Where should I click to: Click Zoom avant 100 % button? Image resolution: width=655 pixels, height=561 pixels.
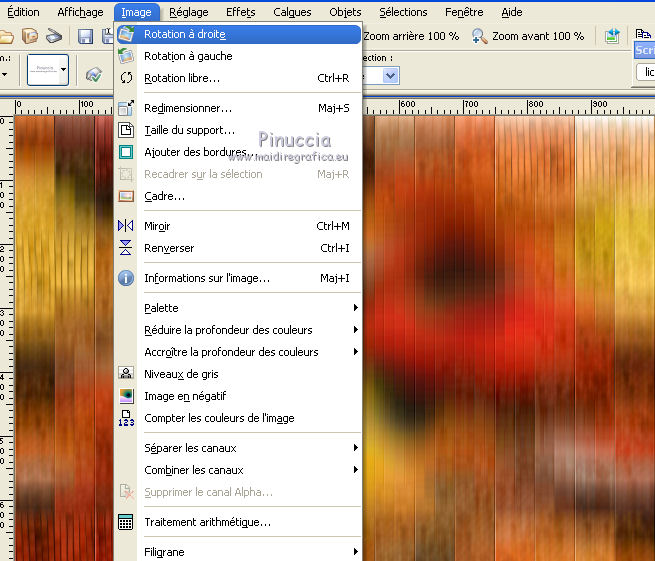pyautogui.click(x=528, y=36)
